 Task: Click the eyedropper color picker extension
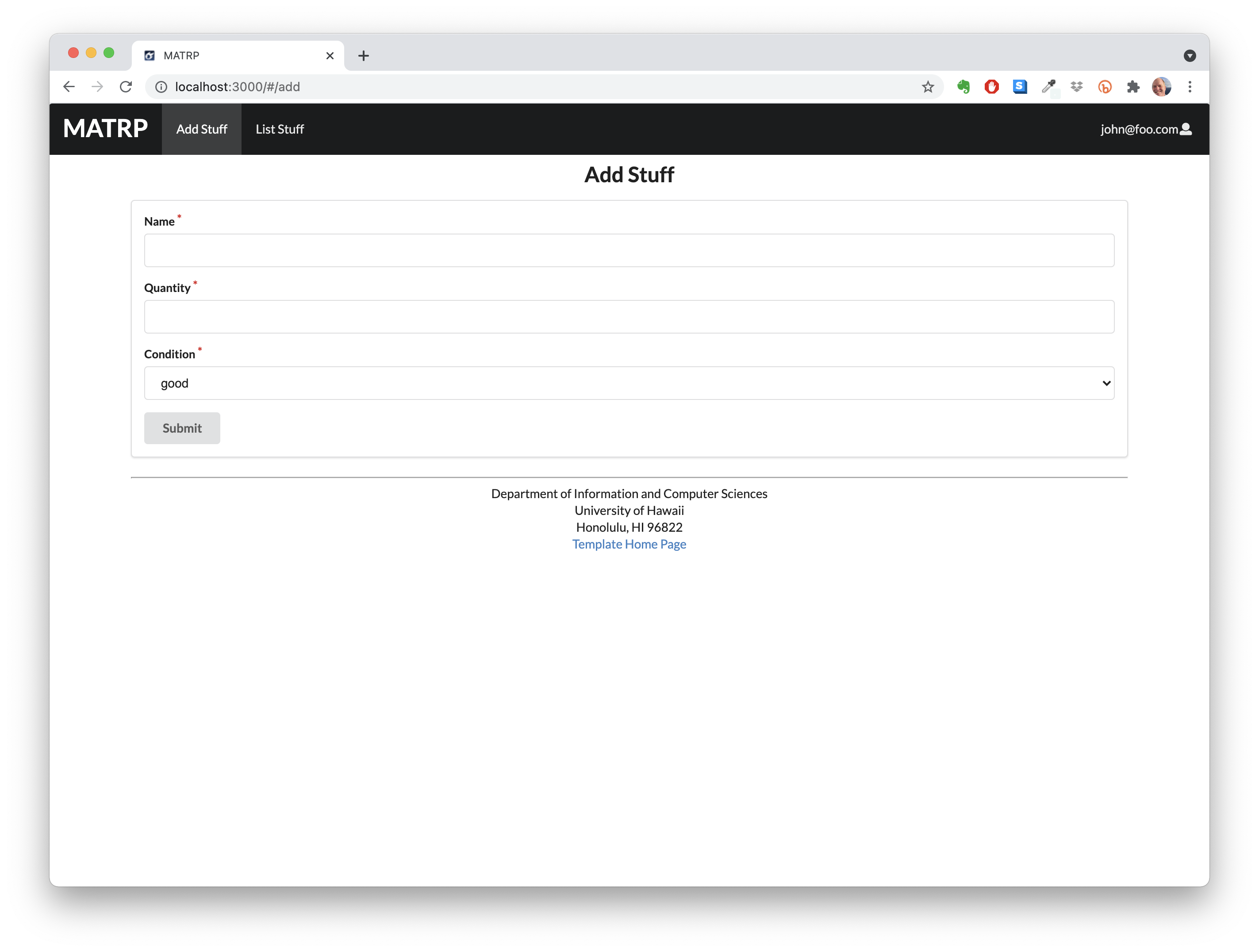(1048, 87)
